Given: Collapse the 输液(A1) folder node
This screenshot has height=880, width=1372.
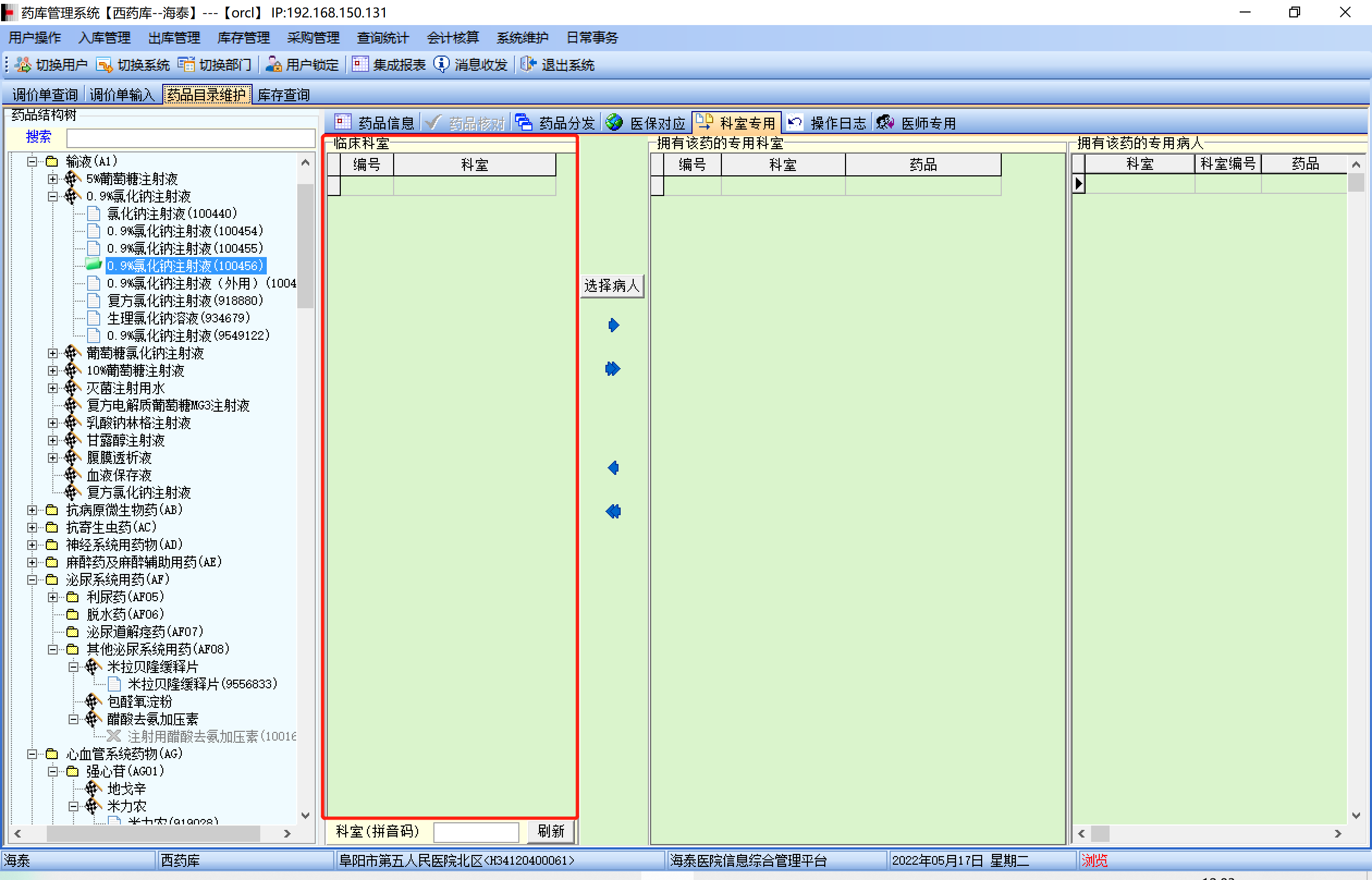Looking at the screenshot, I should 32,162.
